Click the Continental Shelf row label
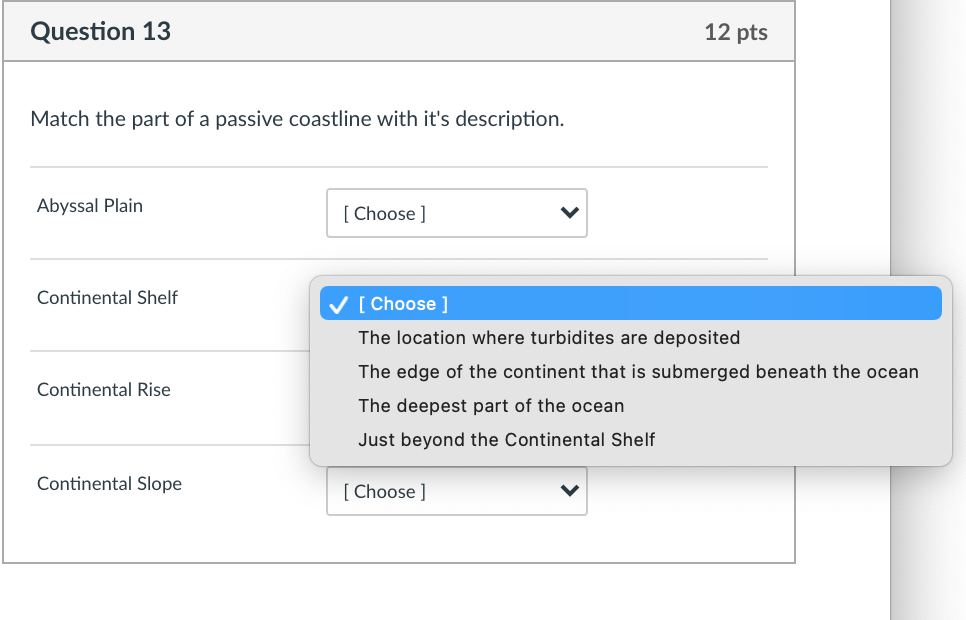 (x=107, y=297)
